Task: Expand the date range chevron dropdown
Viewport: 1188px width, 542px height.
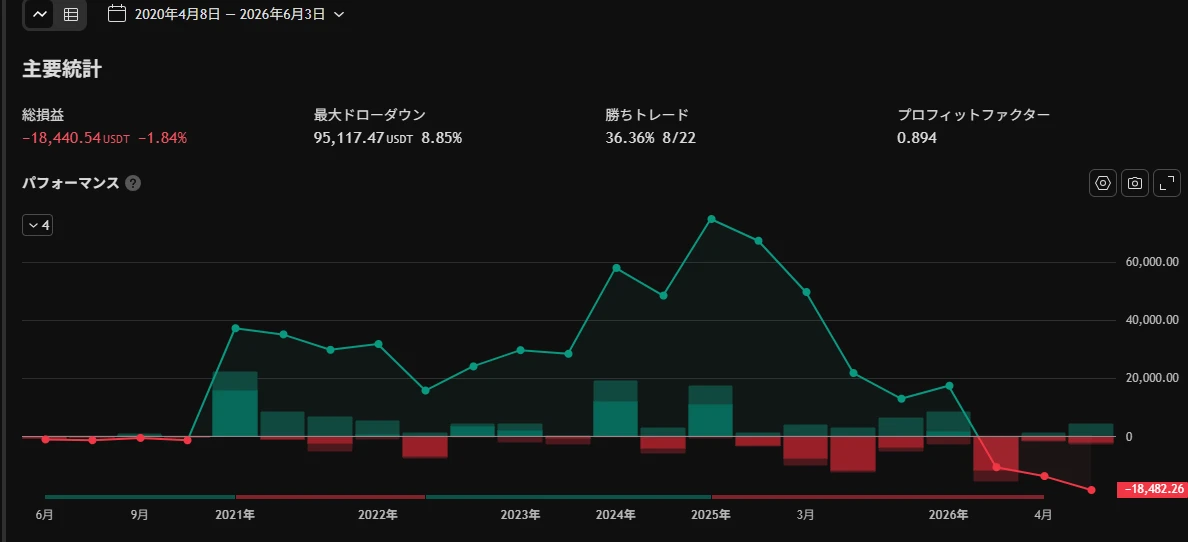Action: pyautogui.click(x=339, y=14)
